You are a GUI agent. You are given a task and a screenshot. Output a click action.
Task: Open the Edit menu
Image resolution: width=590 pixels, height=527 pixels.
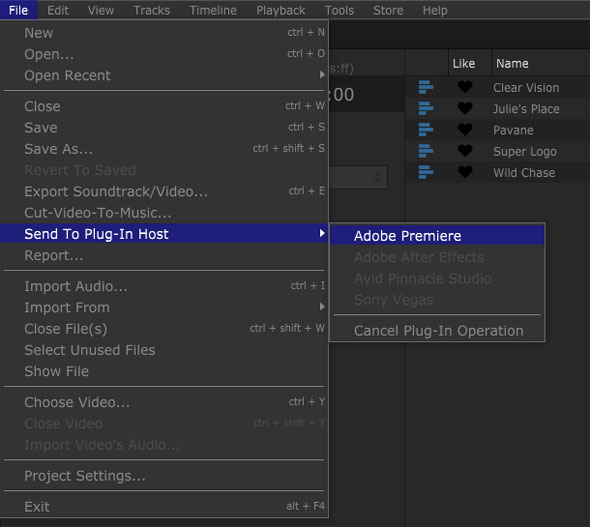click(58, 10)
